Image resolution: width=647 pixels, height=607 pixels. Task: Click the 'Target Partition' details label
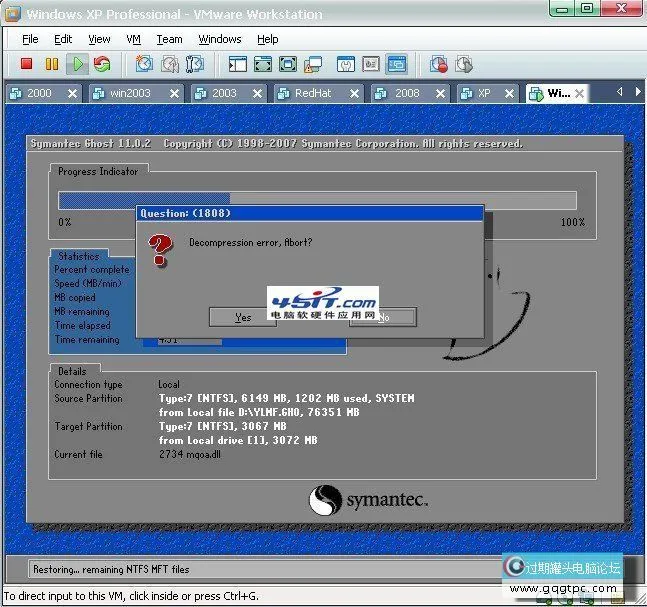(88, 426)
